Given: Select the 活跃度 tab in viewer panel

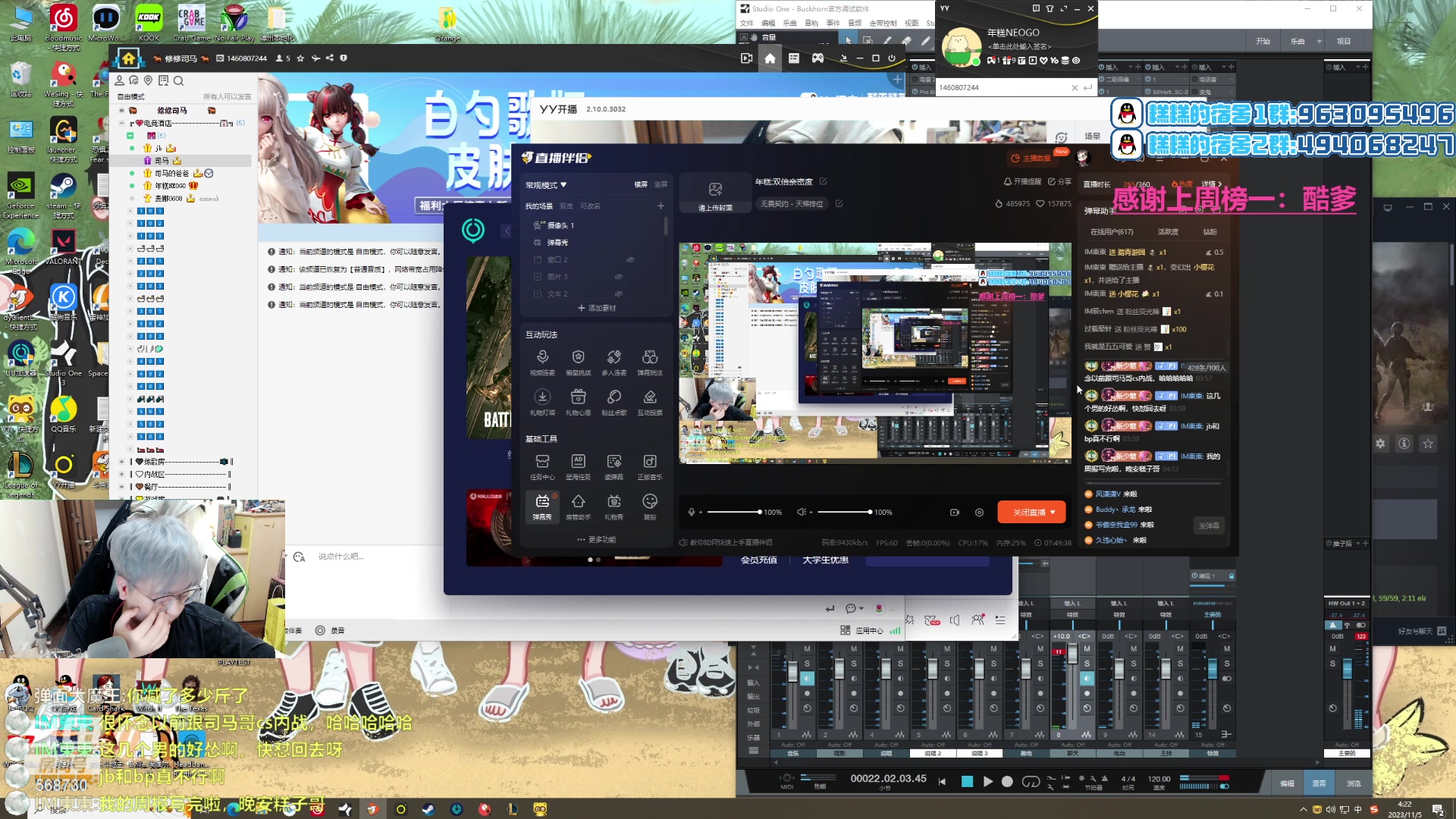Looking at the screenshot, I should 1168,232.
